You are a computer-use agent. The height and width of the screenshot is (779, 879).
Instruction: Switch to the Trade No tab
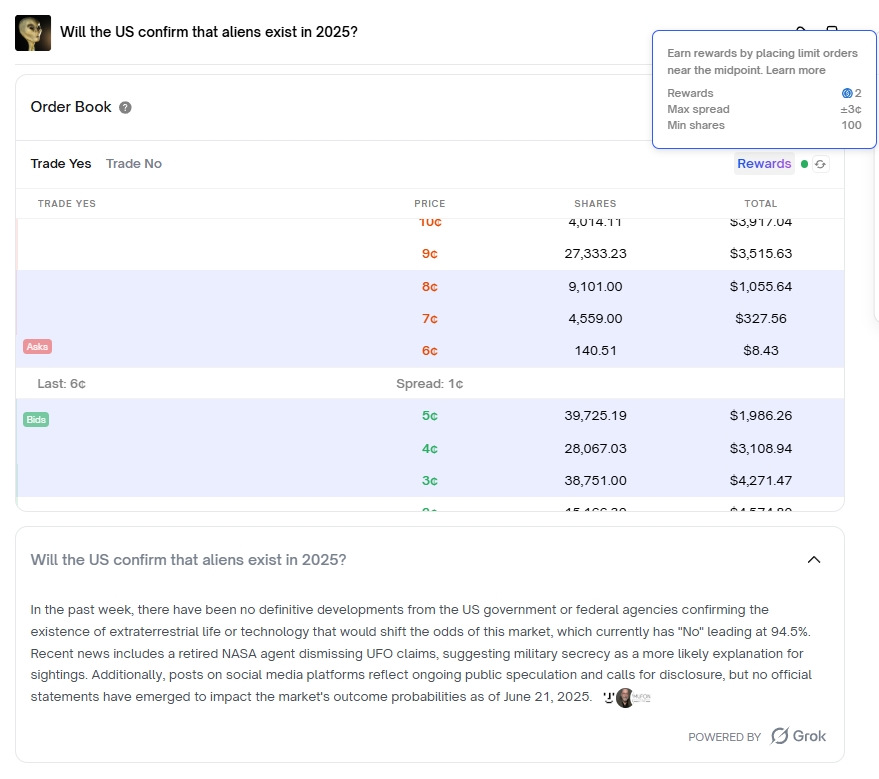tap(134, 164)
